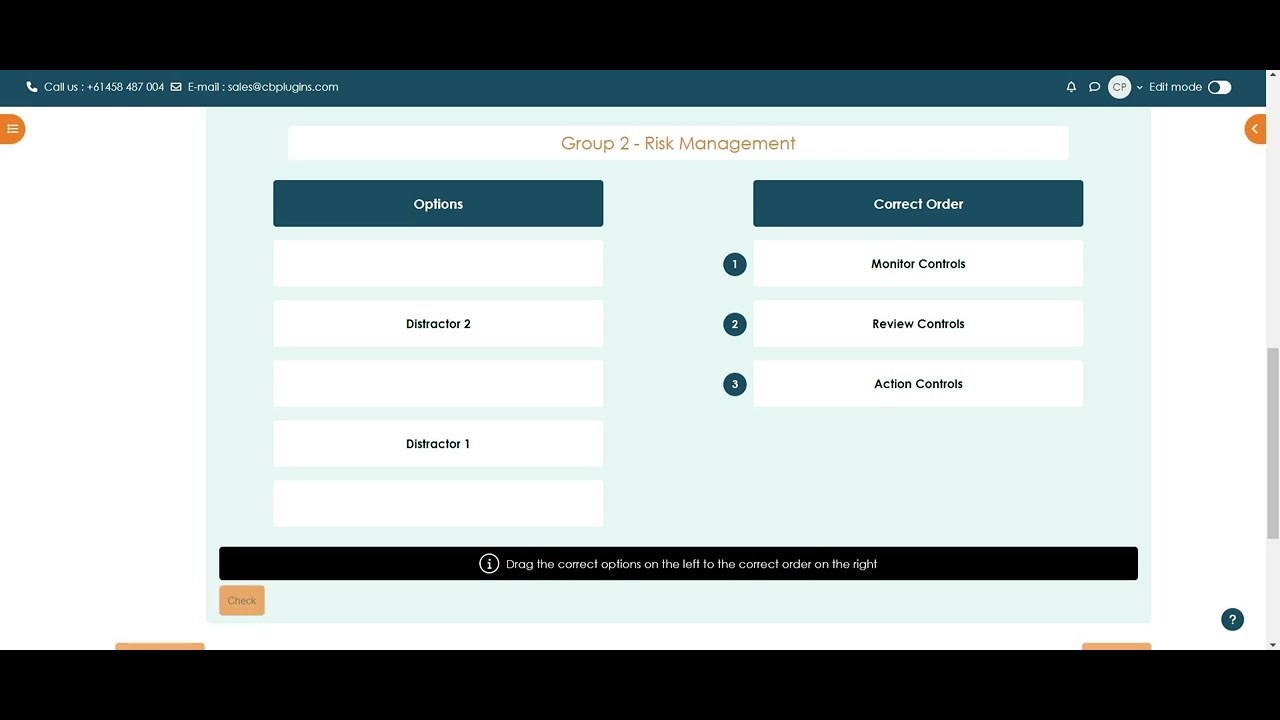Screen dimensions: 1280x720
Task: Click the number 3 order badge
Action: tap(735, 384)
